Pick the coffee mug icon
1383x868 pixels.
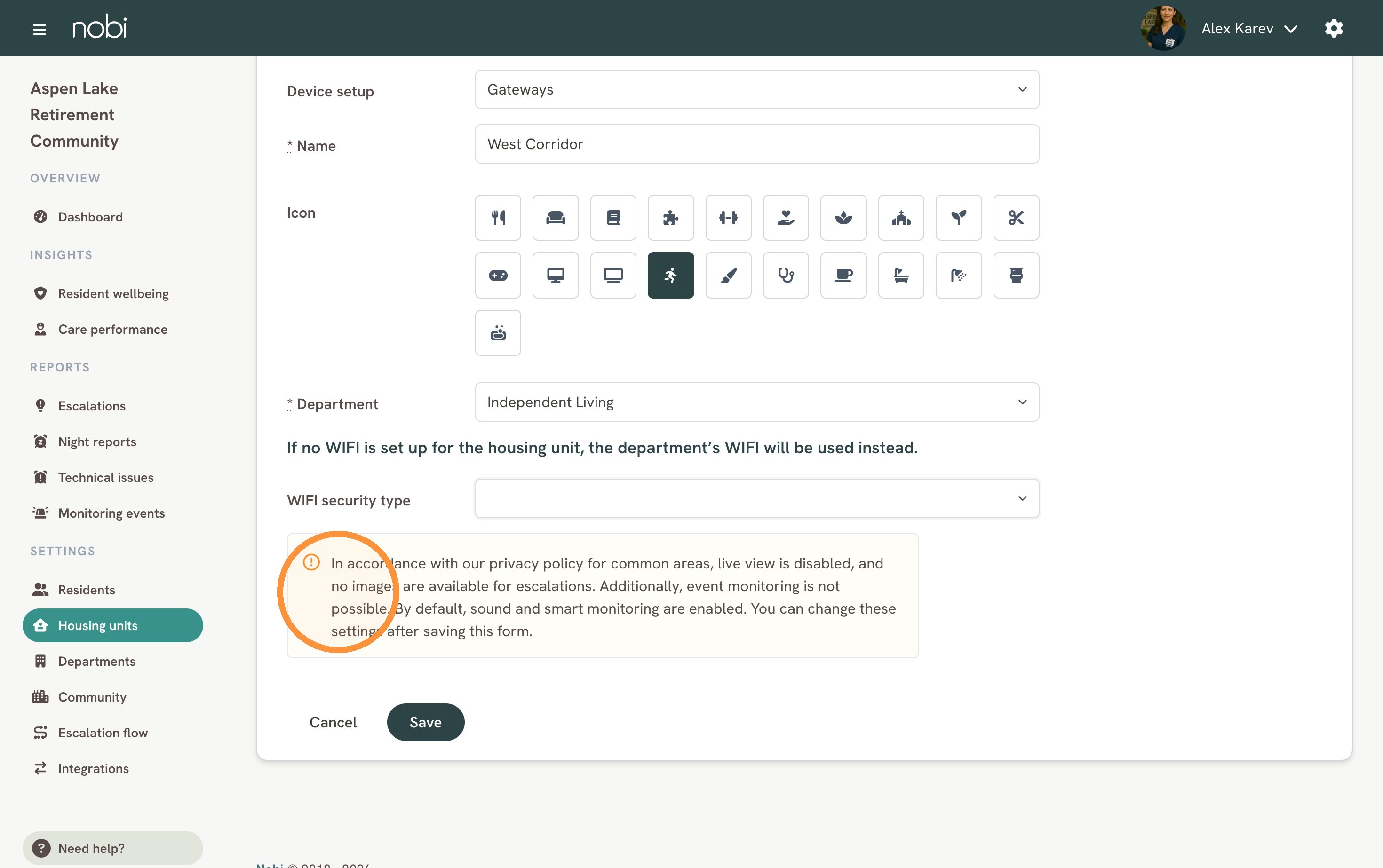[x=843, y=276]
